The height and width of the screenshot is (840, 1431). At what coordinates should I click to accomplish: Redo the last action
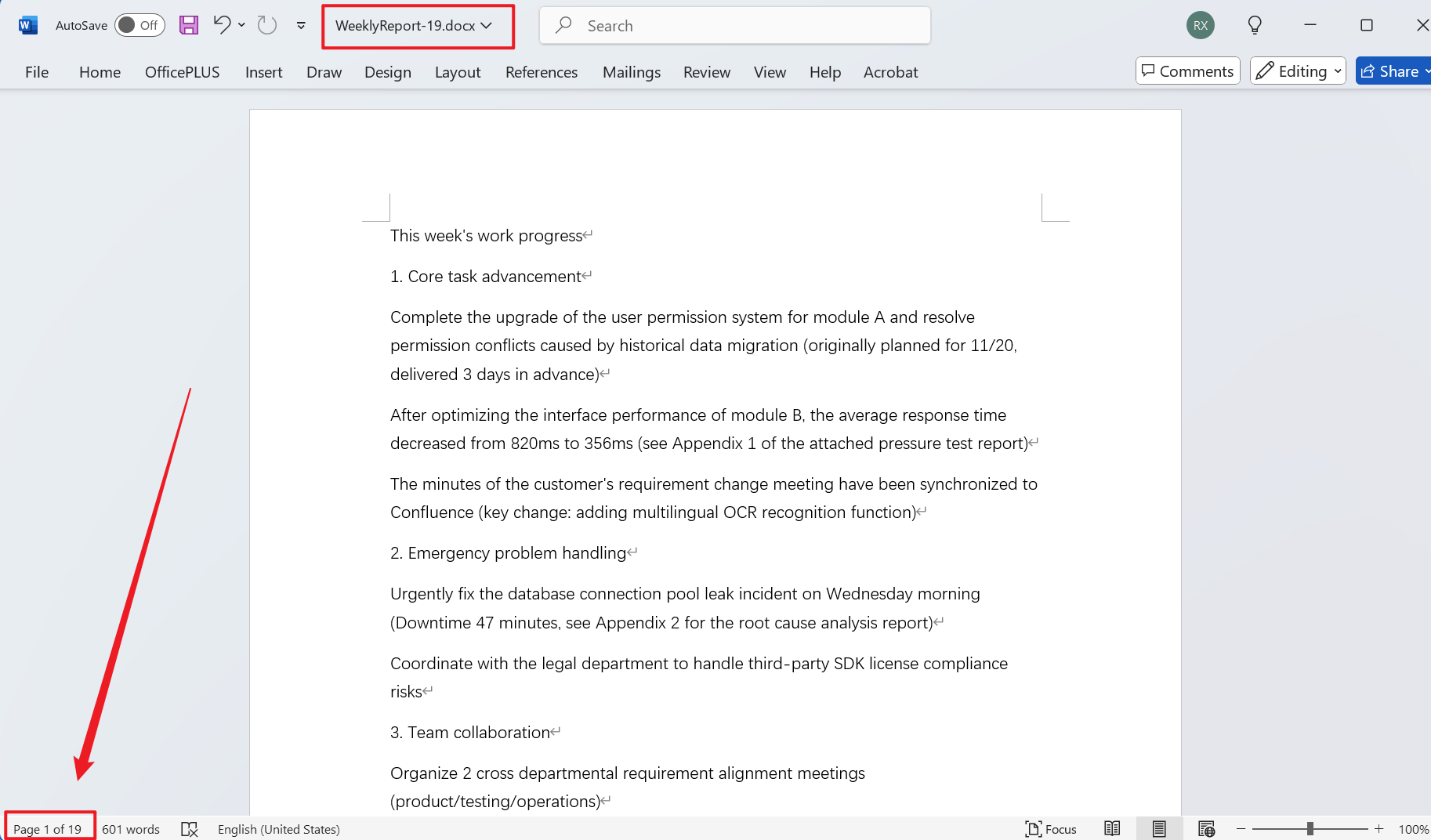coord(266,25)
